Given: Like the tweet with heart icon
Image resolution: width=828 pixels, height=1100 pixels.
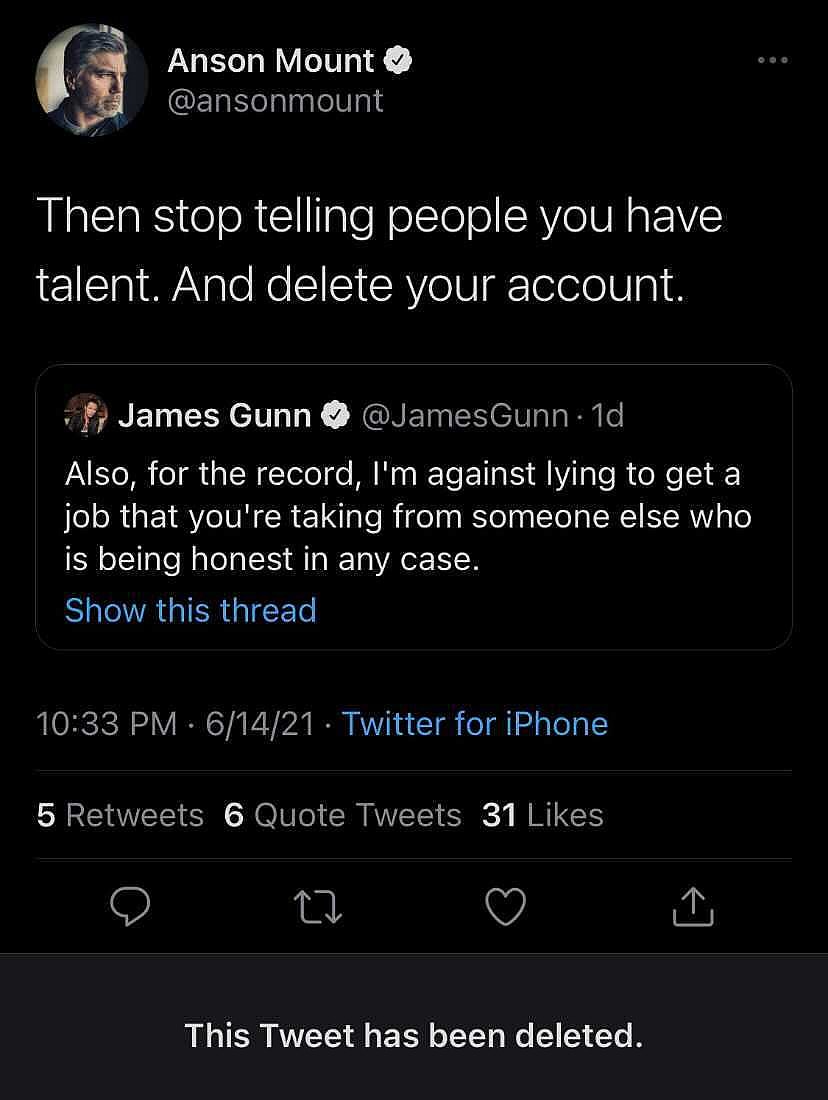Looking at the screenshot, I should tap(505, 906).
